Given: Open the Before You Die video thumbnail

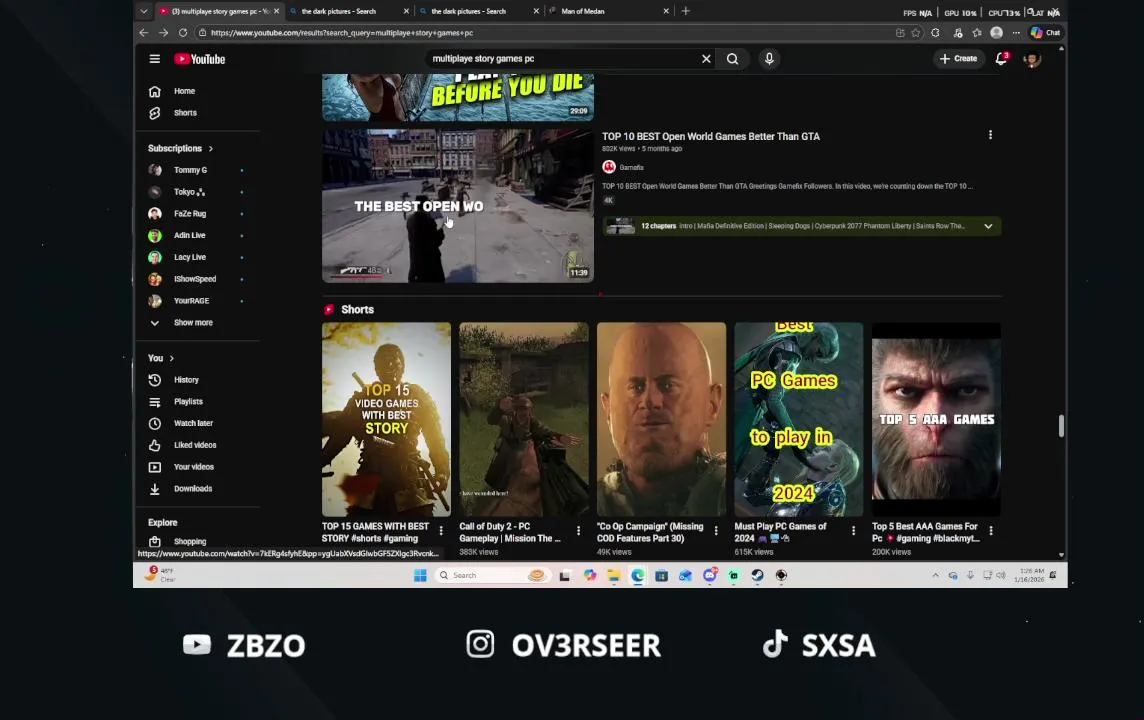Looking at the screenshot, I should tap(457, 97).
